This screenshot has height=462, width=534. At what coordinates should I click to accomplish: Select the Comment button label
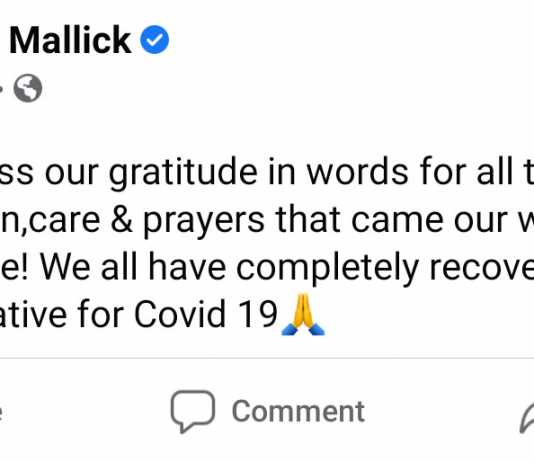click(298, 412)
